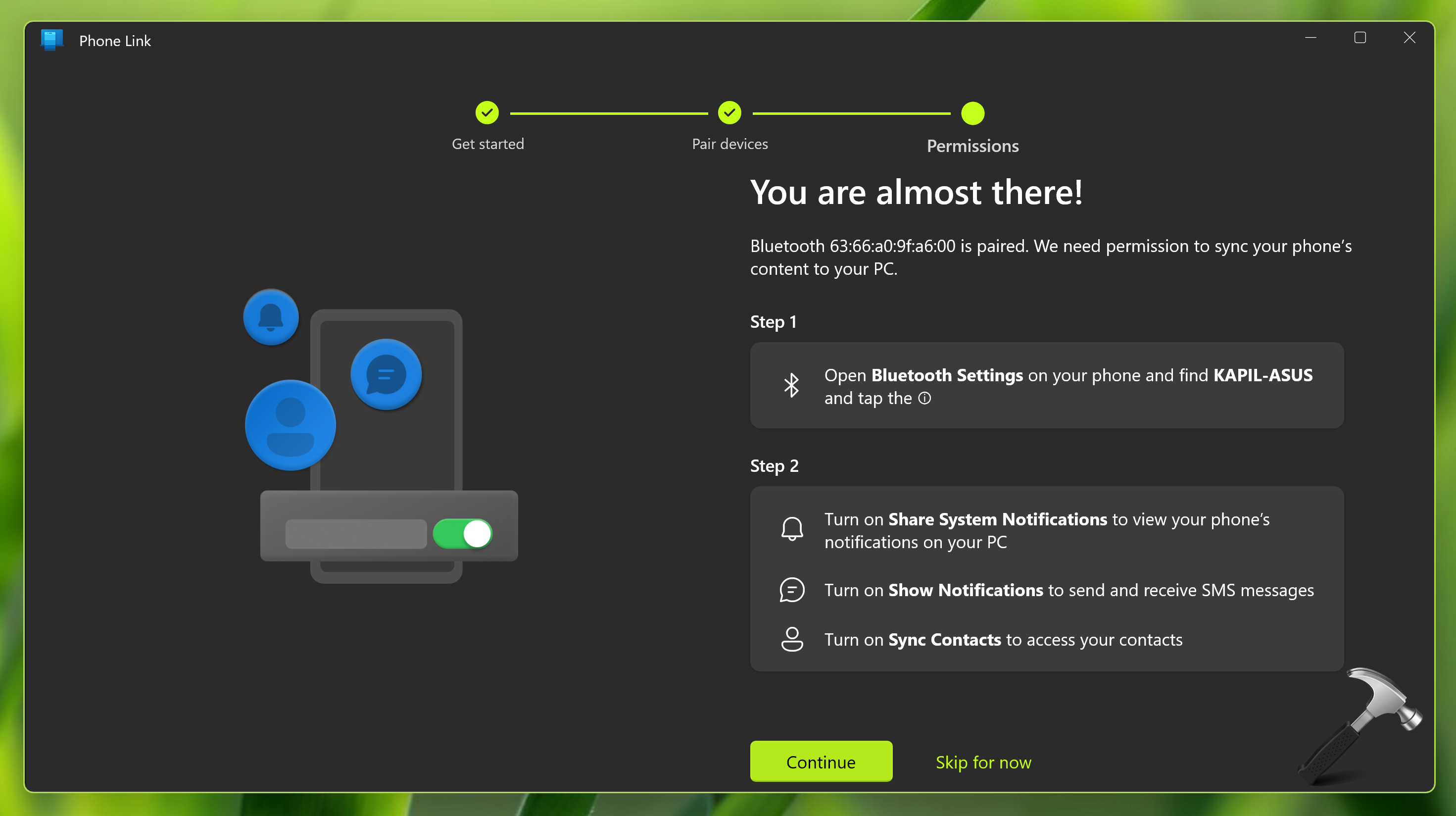This screenshot has height=816, width=1456.
Task: Click the bell icon beside Share System Notifications
Action: tap(792, 529)
